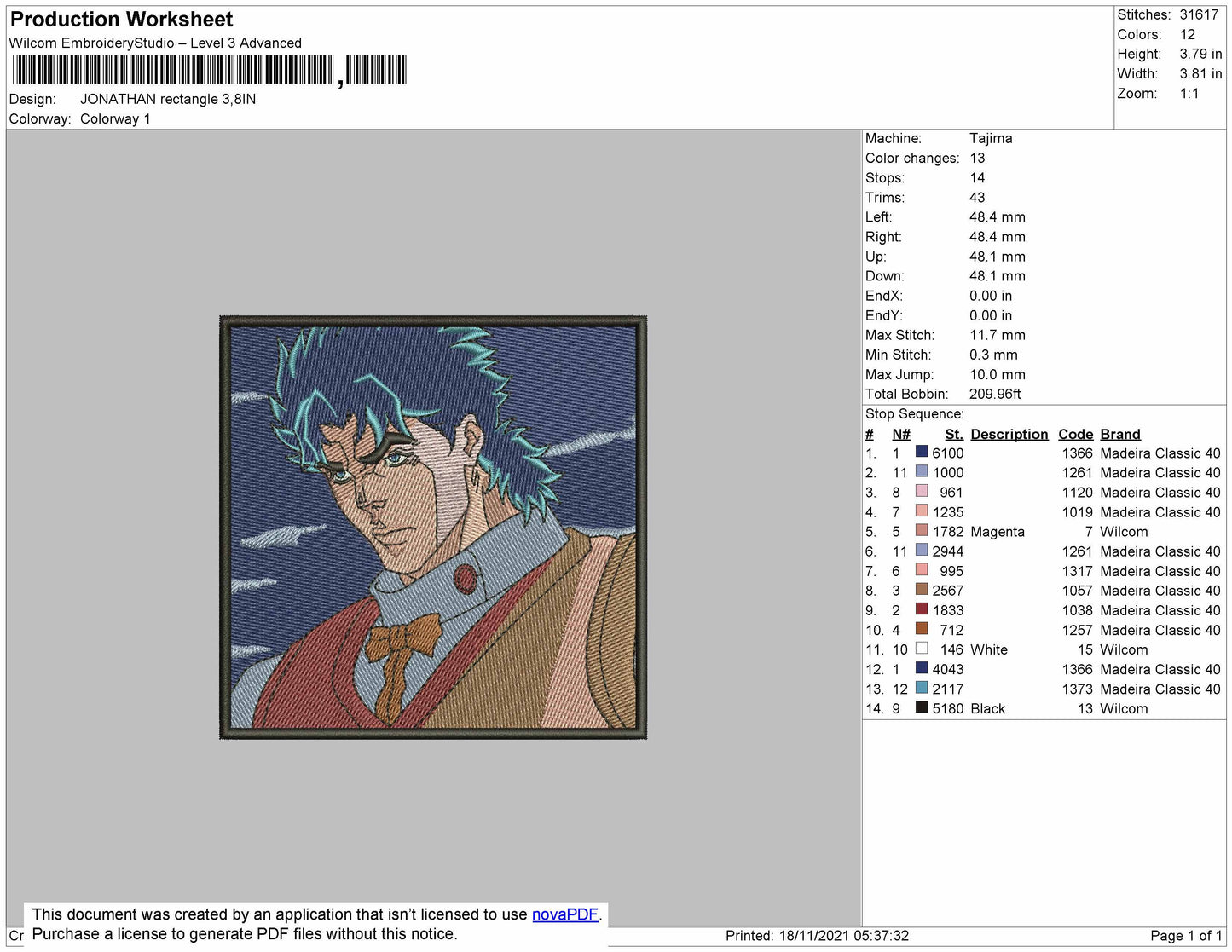Select design name "JONATHAN rectangle 3,8IN"
This screenshot has width=1232, height=952.
coord(168,99)
